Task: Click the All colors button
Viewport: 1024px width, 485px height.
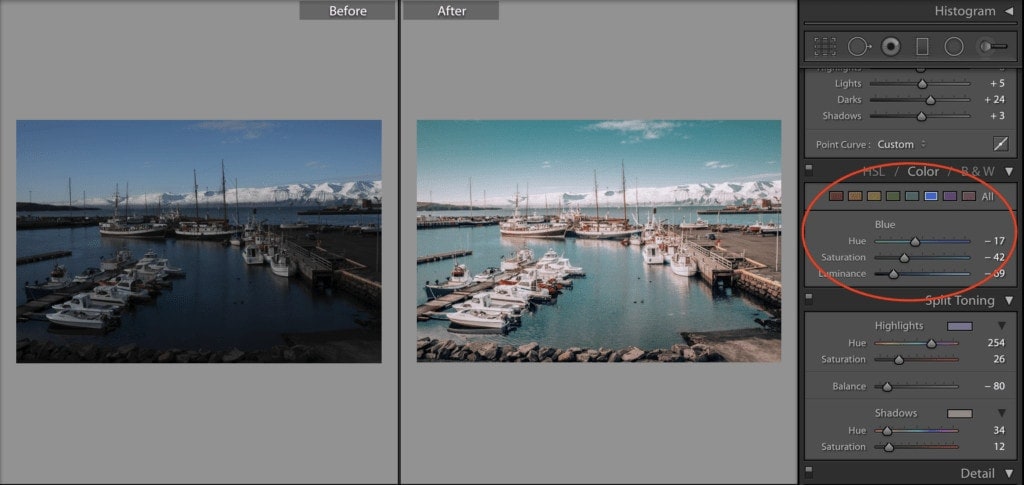Action: click(988, 197)
